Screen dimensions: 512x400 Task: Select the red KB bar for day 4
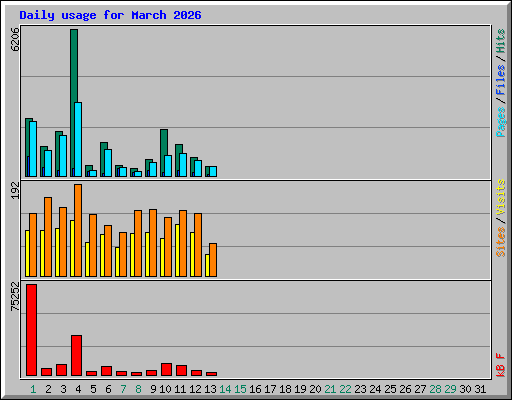click(x=76, y=356)
